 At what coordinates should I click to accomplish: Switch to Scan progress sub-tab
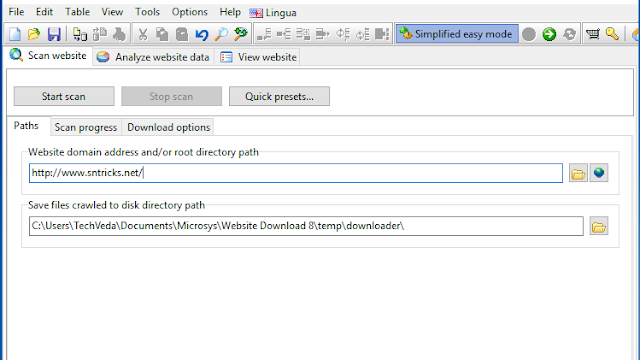tap(86, 127)
